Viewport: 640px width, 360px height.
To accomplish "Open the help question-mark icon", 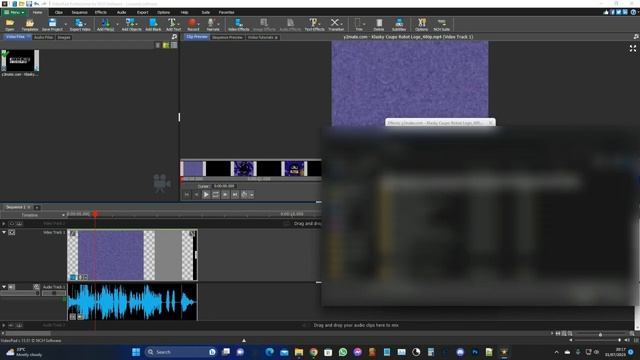I will [633, 12].
